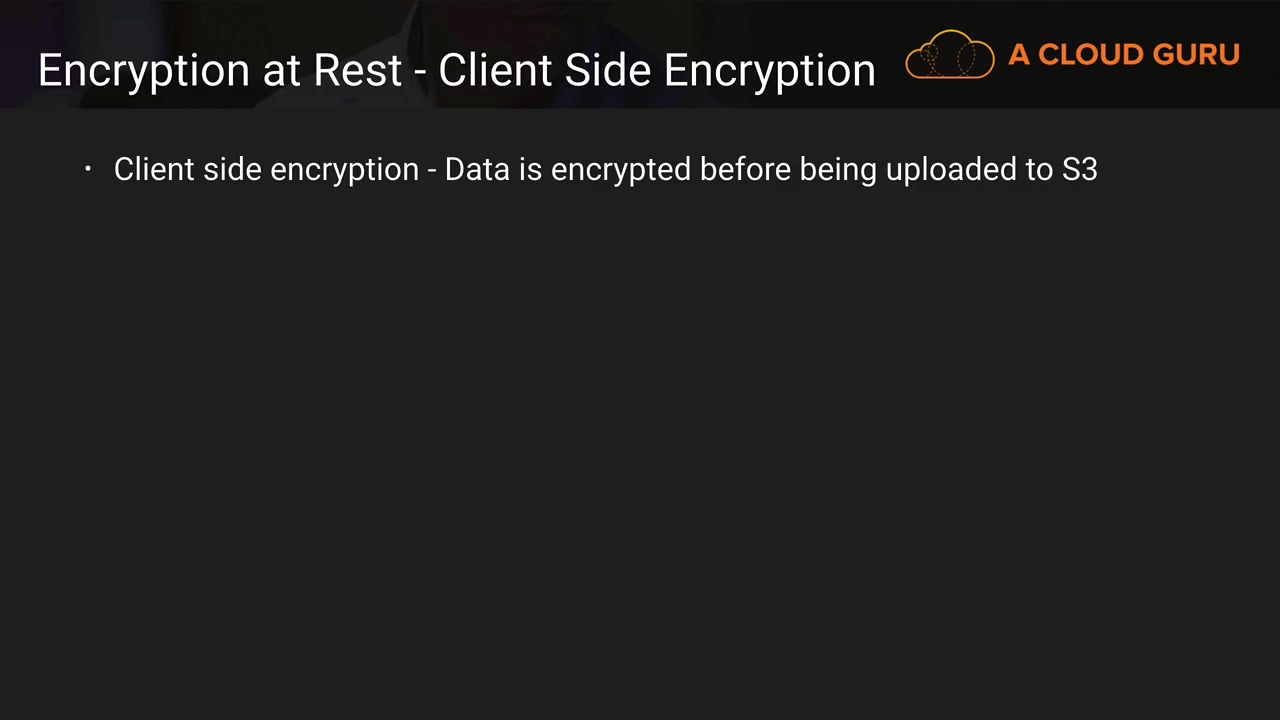Click the cloud logo icon
Image resolution: width=1280 pixels, height=720 pixels.
click(949, 55)
